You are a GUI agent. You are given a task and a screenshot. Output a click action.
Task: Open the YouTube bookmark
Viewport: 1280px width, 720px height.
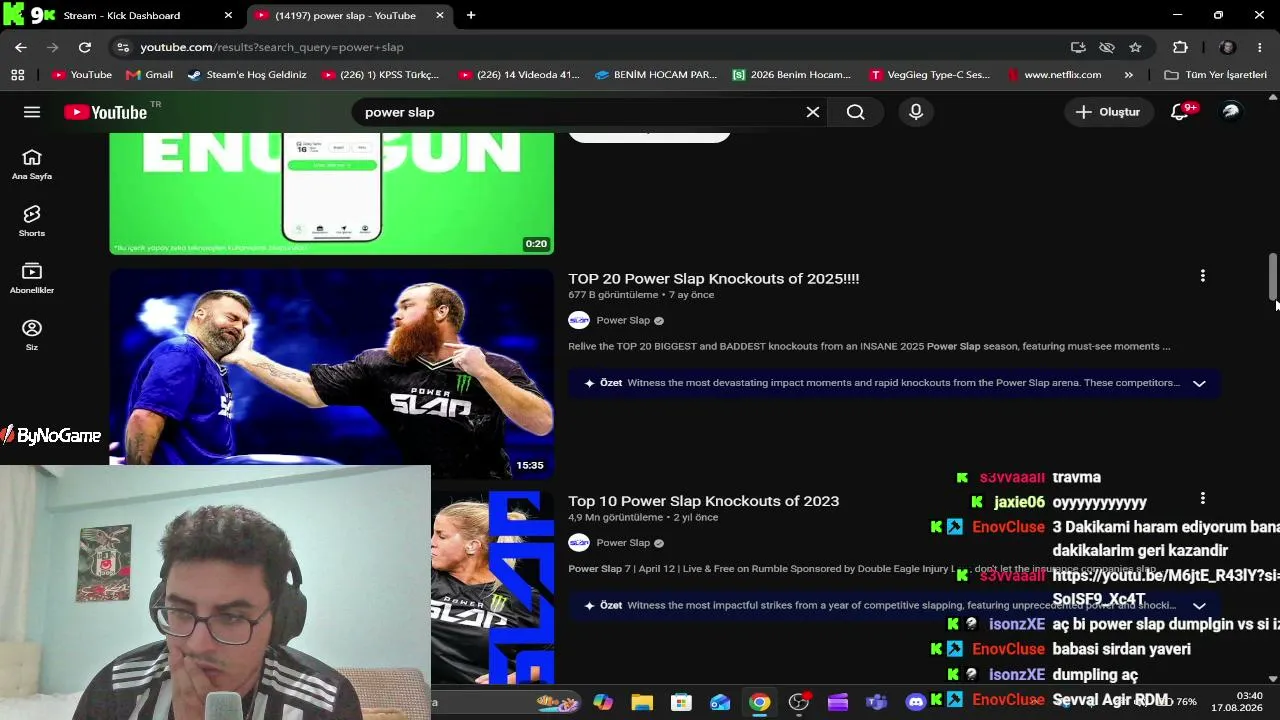pos(82,75)
